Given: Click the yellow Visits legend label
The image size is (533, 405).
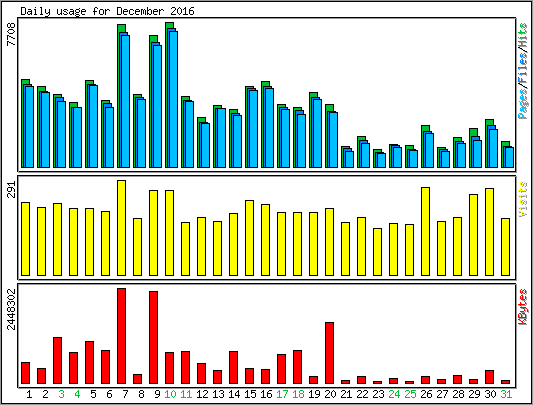Looking at the screenshot, I should (x=523, y=199).
